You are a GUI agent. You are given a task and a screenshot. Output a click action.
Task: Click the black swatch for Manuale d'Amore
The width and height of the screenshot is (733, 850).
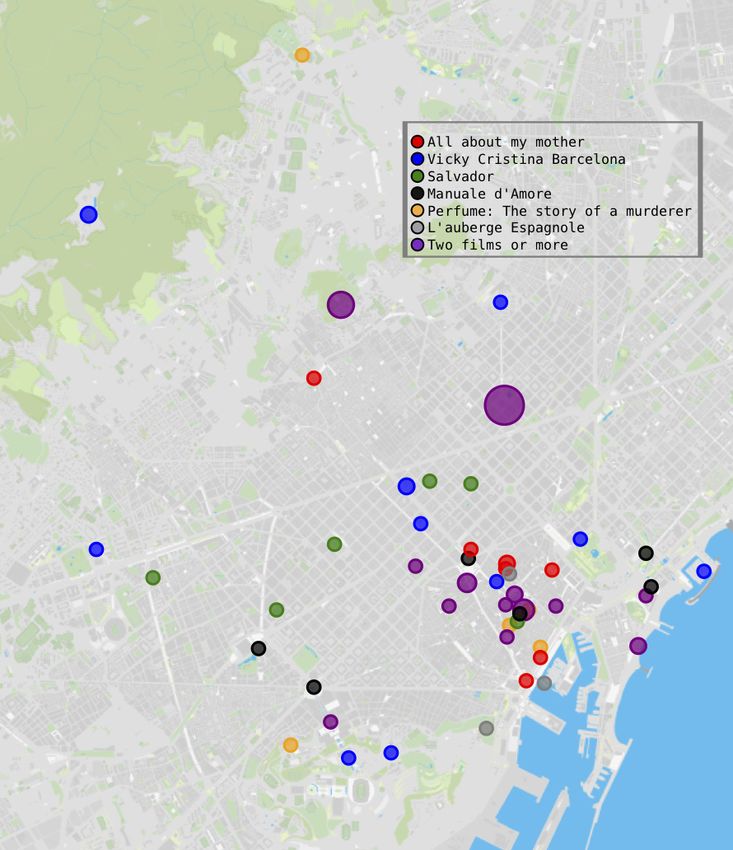(x=417, y=194)
